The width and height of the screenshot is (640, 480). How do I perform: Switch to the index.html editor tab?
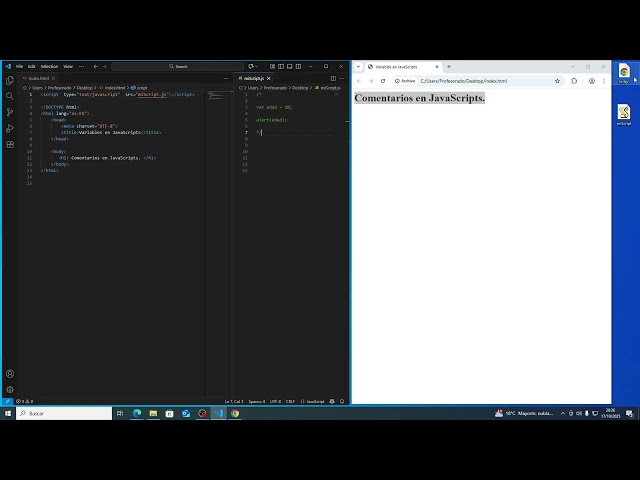tap(39, 78)
